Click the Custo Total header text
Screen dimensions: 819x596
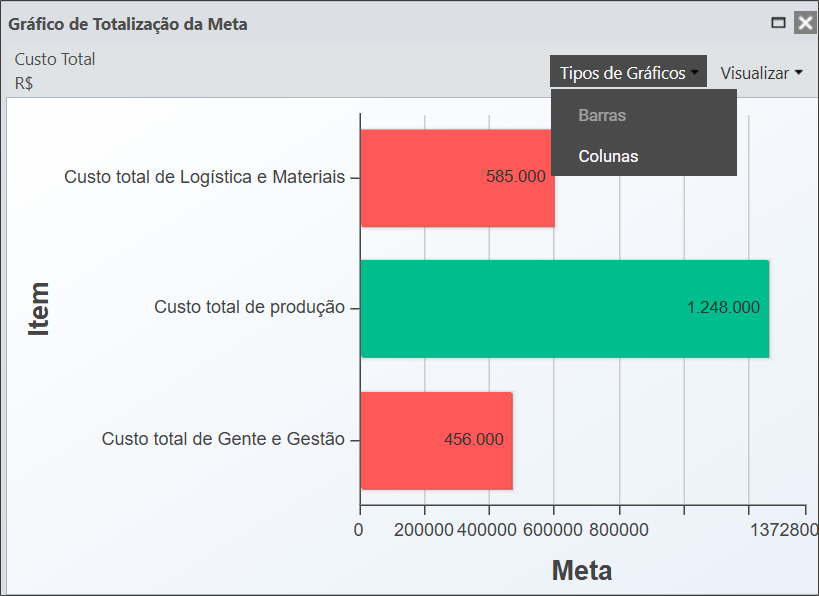(55, 59)
